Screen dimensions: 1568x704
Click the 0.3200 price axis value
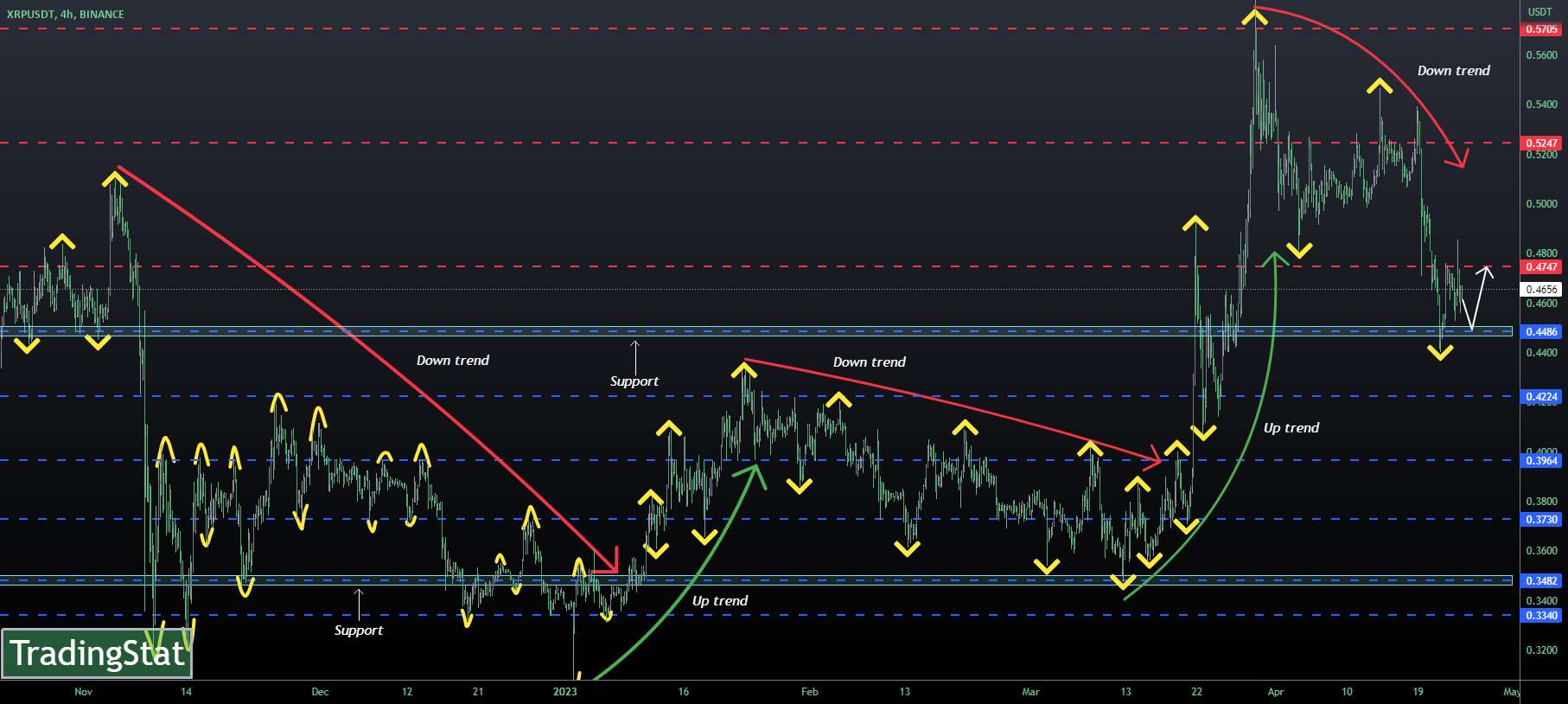click(x=1541, y=650)
